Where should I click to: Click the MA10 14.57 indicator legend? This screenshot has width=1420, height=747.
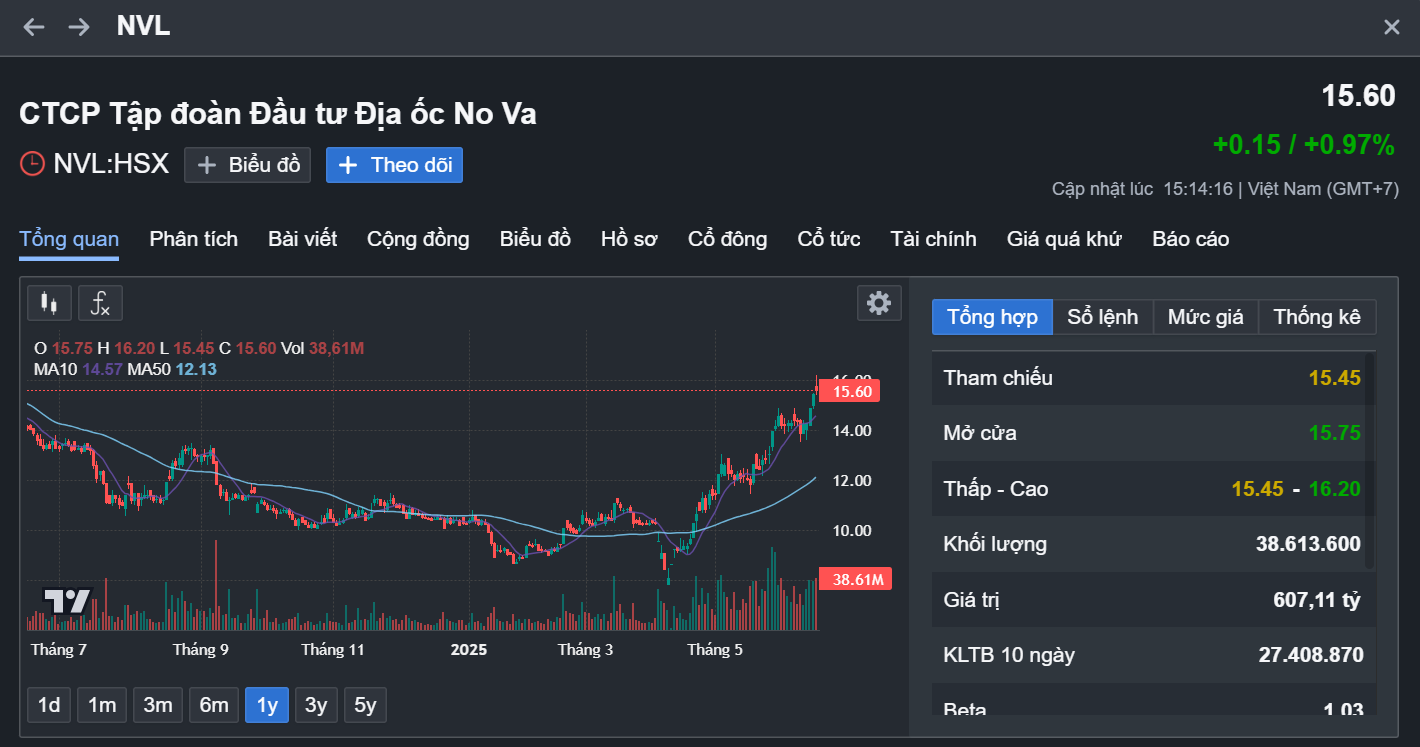pyautogui.click(x=76, y=369)
